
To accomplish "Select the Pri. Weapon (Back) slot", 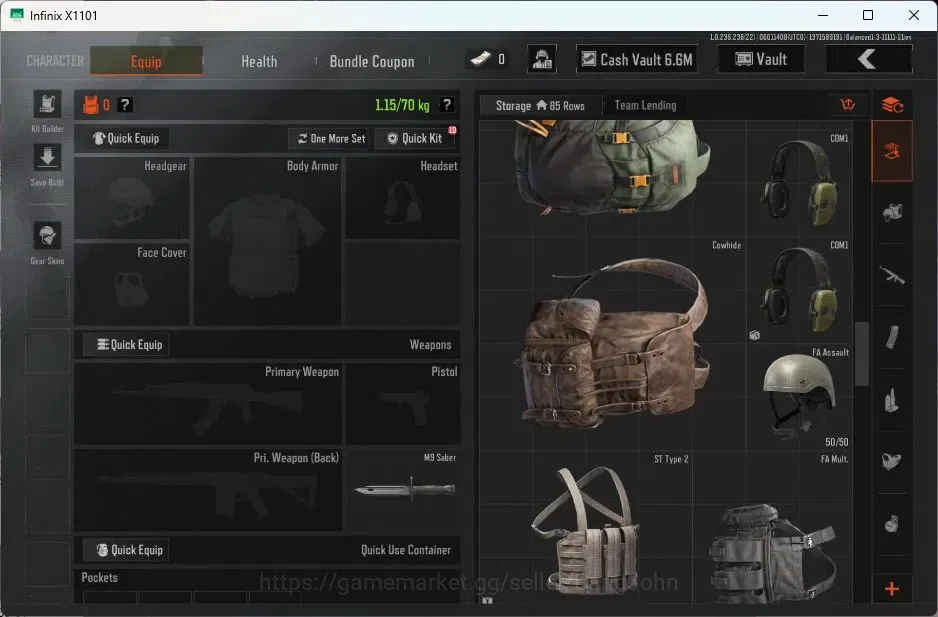I will [x=208, y=491].
